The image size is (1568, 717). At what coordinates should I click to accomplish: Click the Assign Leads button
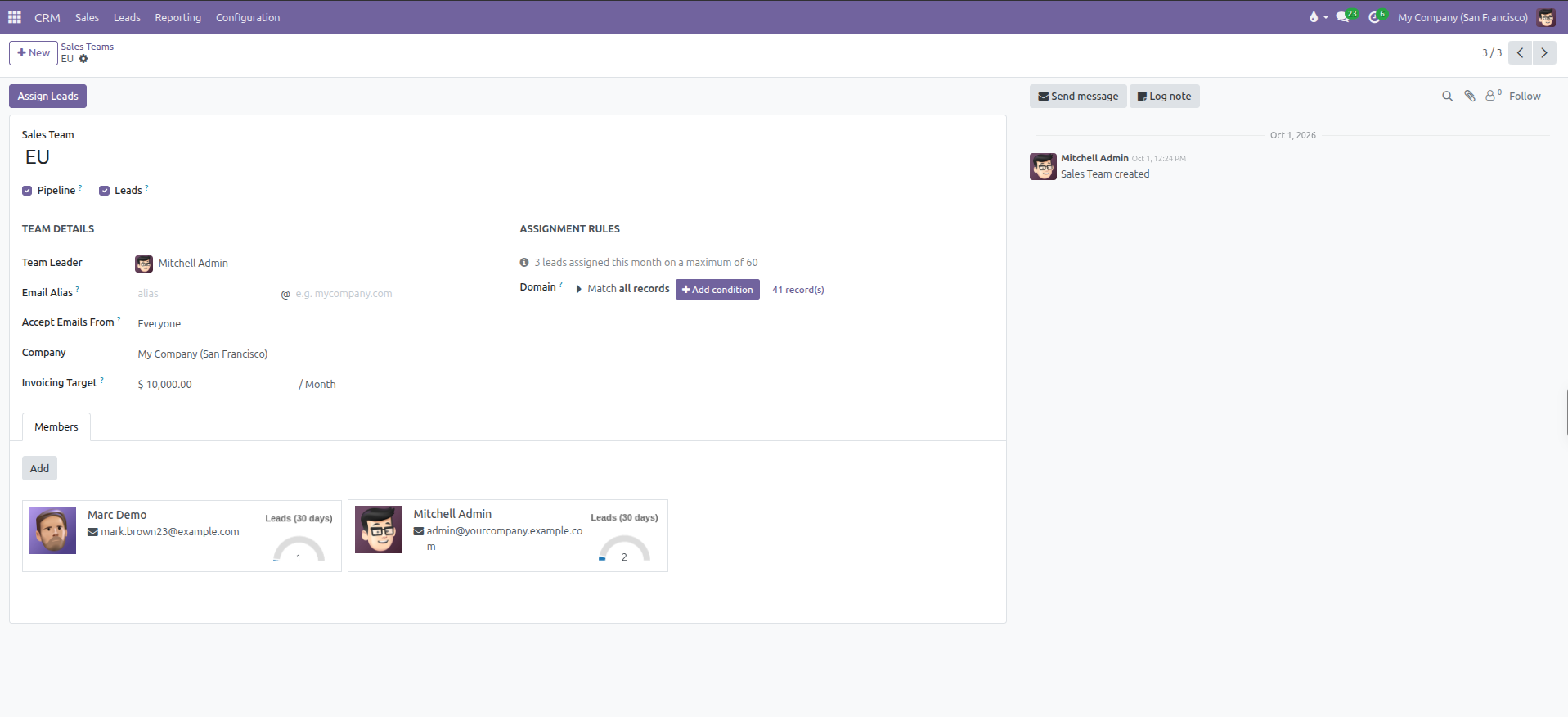point(47,97)
